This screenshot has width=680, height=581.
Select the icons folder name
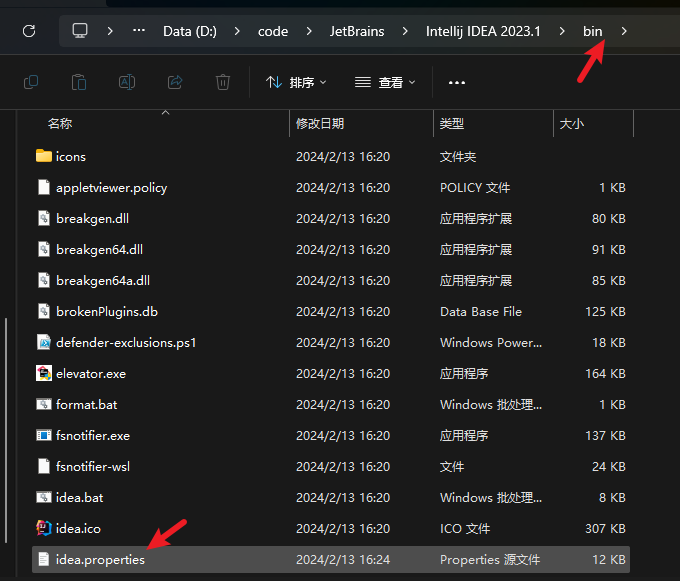point(71,157)
